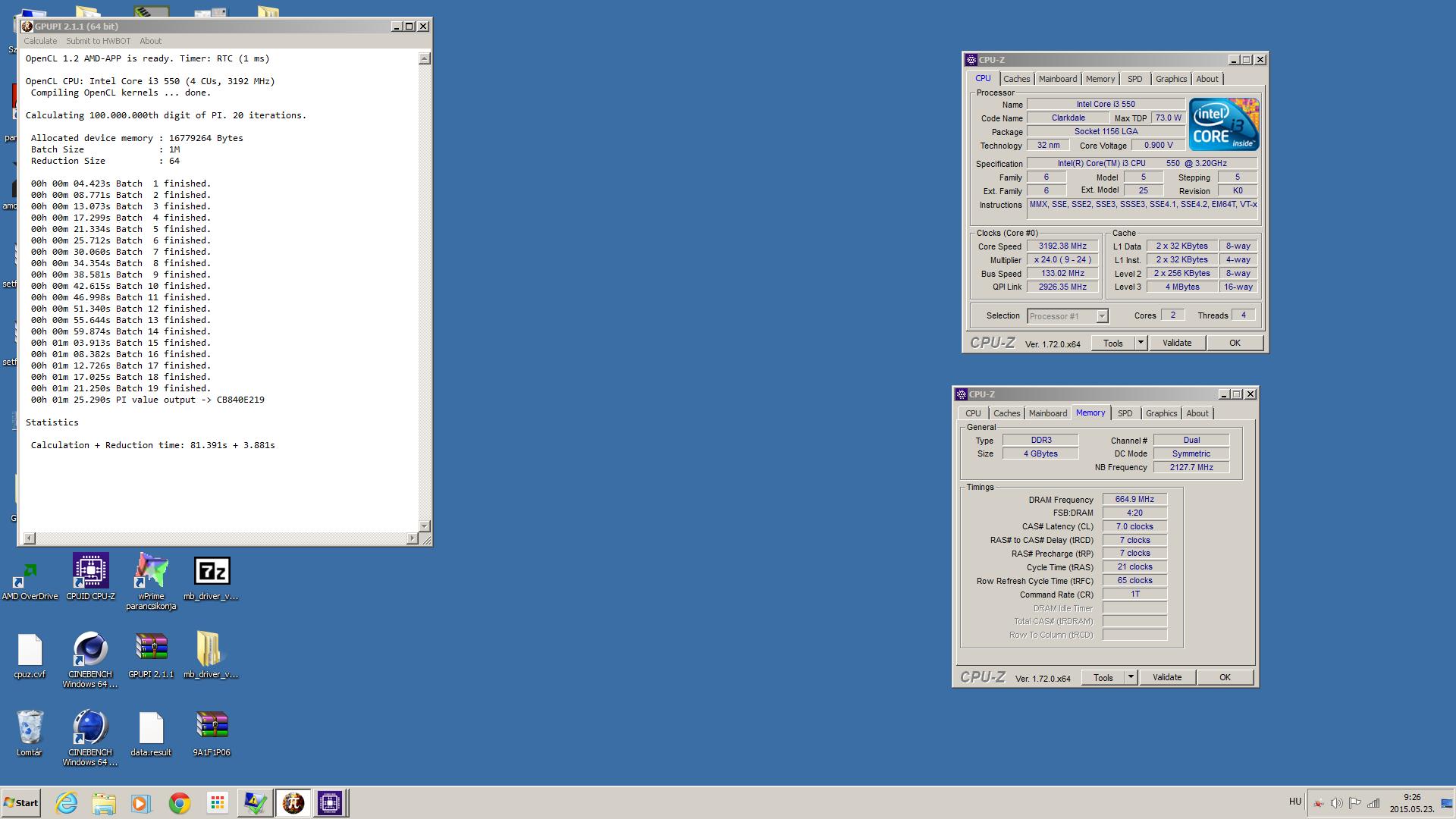Viewport: 1456px width, 819px height.
Task: Open Calculate menu in GPUPI
Action: click(40, 41)
